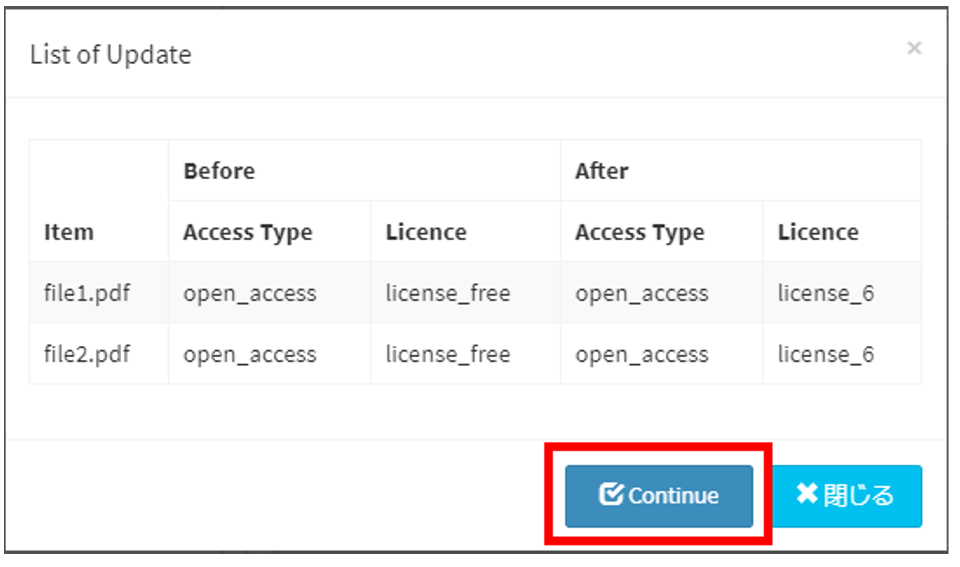
Task: Select file1.pdf's license_free cell
Action: click(448, 293)
